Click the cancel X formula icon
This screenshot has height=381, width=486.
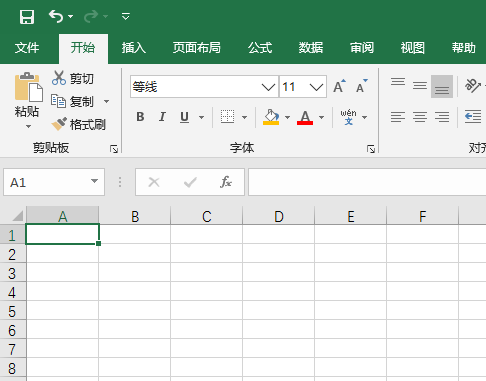coord(154,182)
